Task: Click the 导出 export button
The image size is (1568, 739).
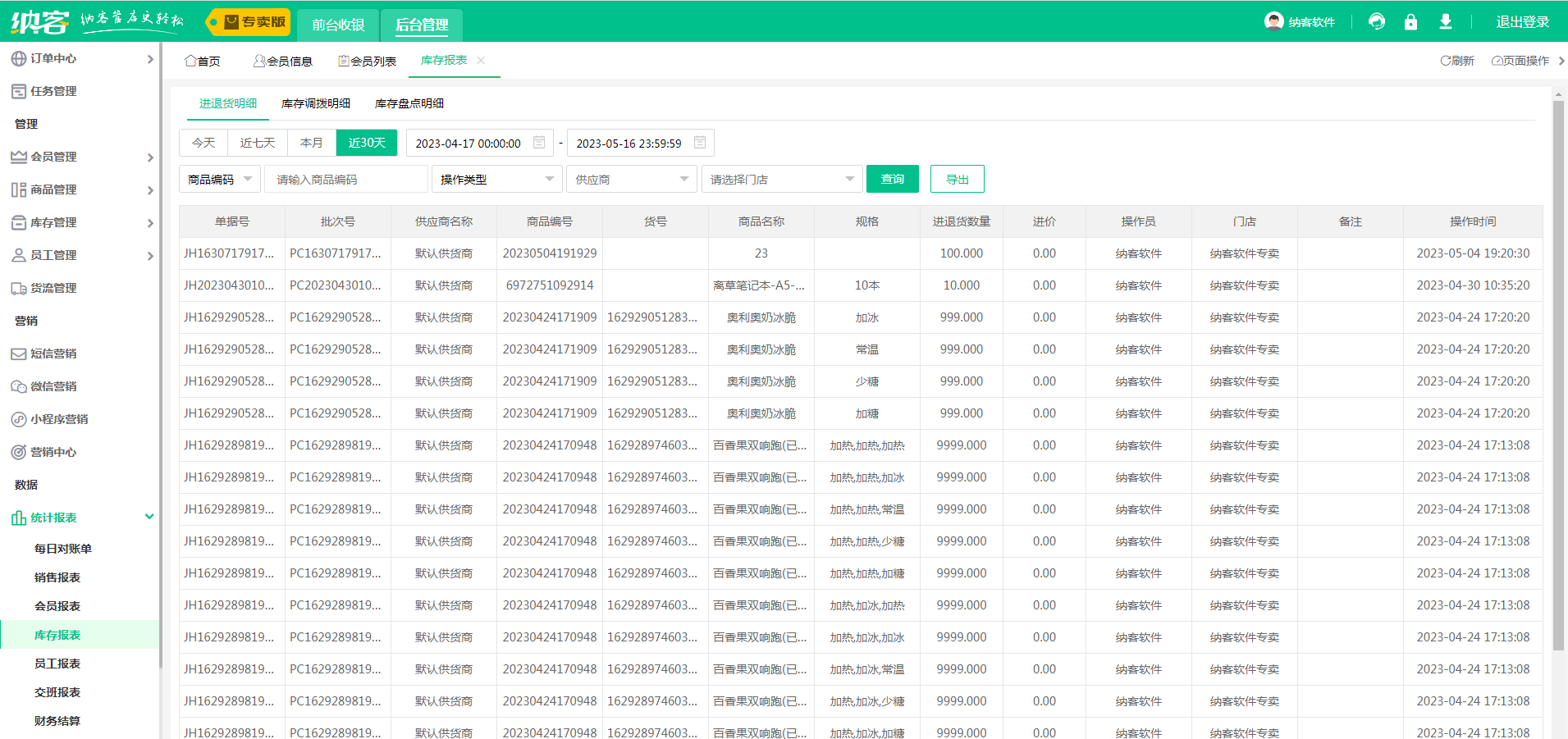Action: (957, 179)
